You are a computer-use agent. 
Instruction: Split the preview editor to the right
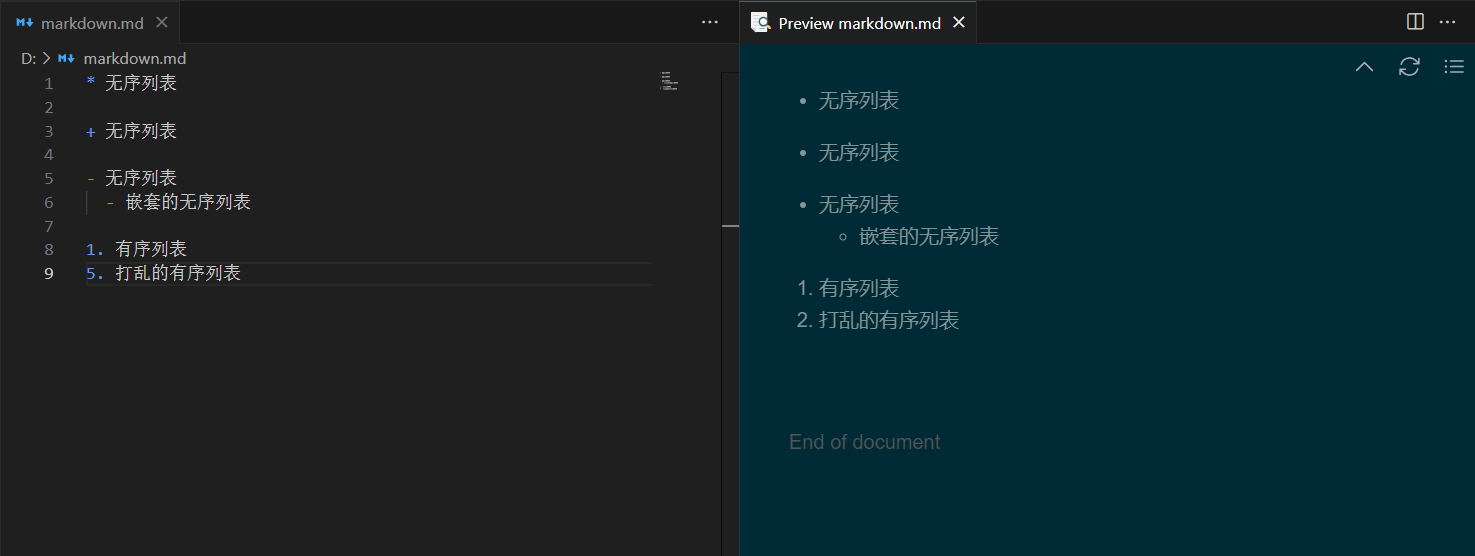point(1415,22)
